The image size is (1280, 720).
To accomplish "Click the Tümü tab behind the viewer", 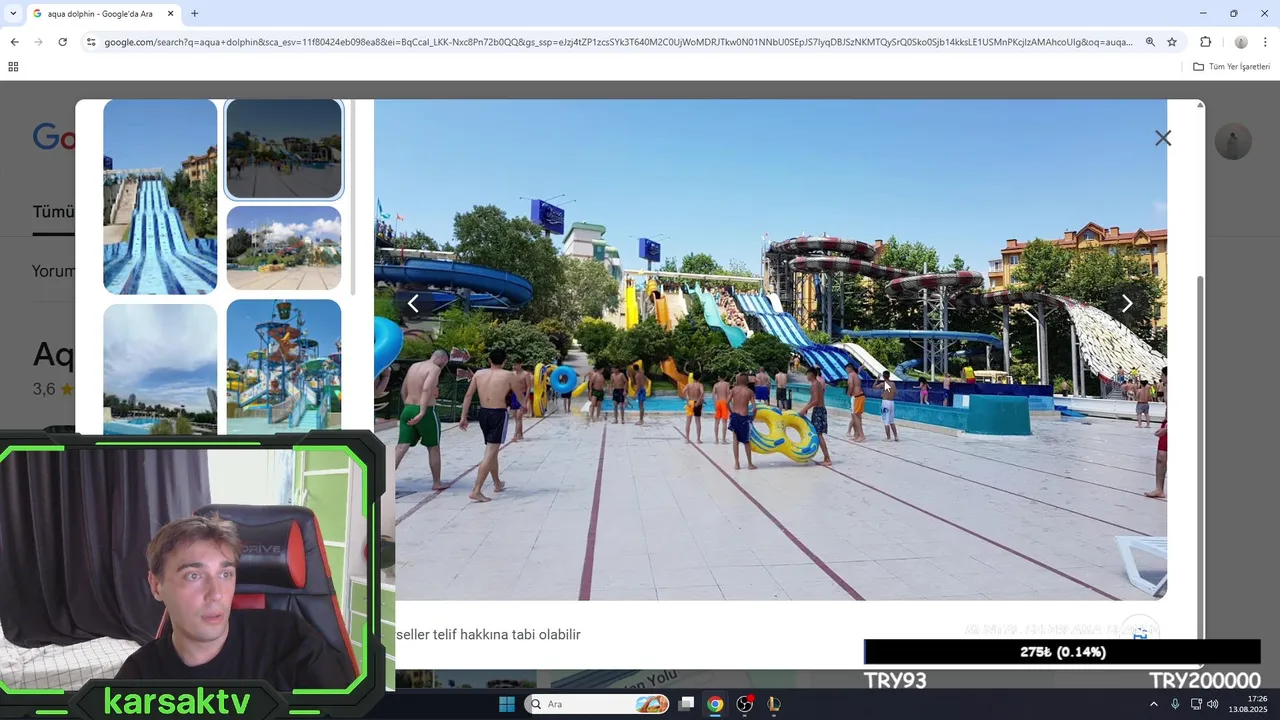I will [53, 212].
